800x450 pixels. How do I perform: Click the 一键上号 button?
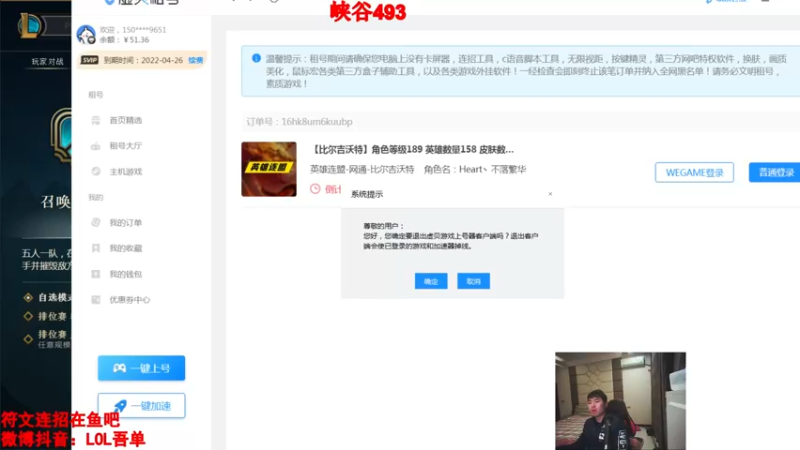(x=141, y=368)
